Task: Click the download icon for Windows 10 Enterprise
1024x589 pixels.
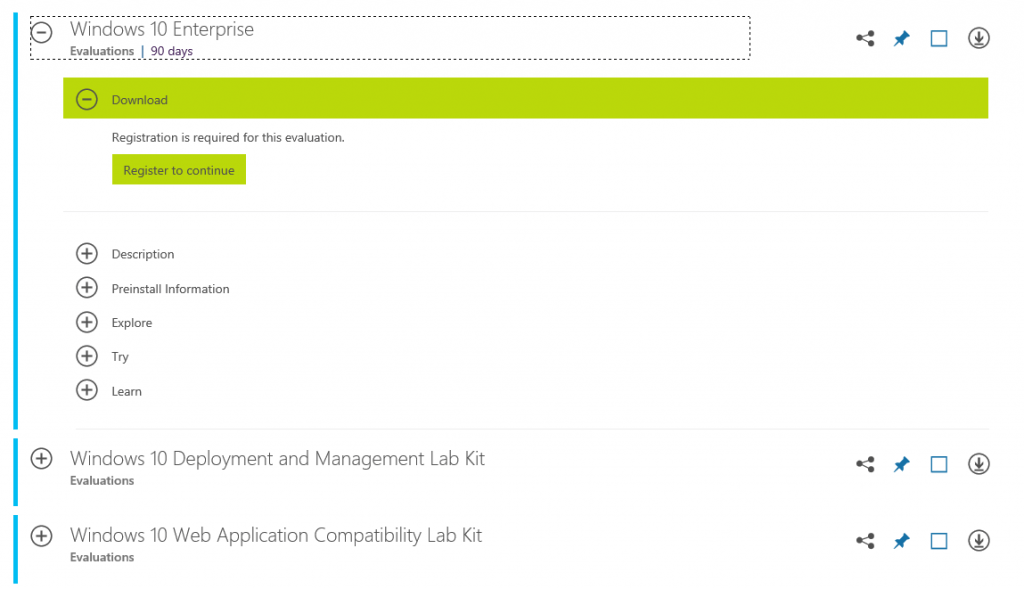Action: pos(978,37)
